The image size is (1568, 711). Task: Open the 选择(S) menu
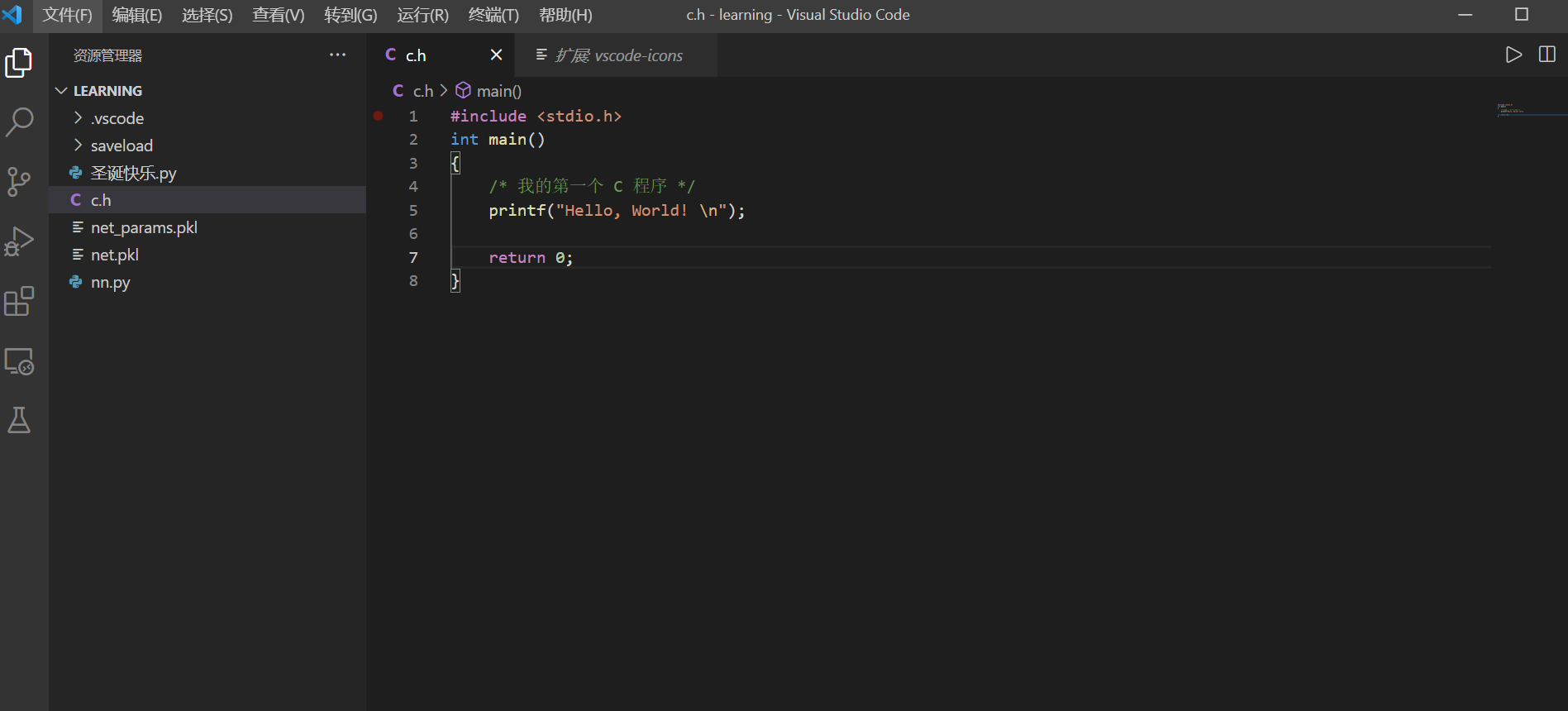pos(207,15)
